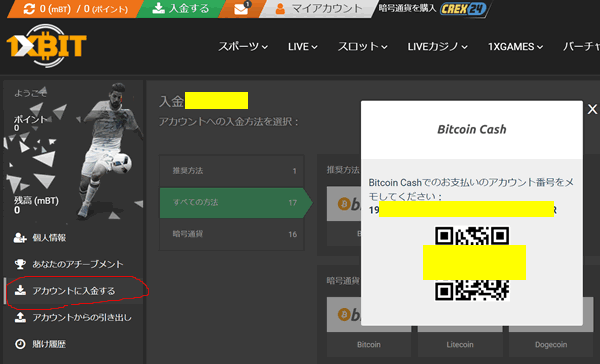Click the Bitcoin Cash popup title
The height and width of the screenshot is (364, 600).
[x=472, y=129]
